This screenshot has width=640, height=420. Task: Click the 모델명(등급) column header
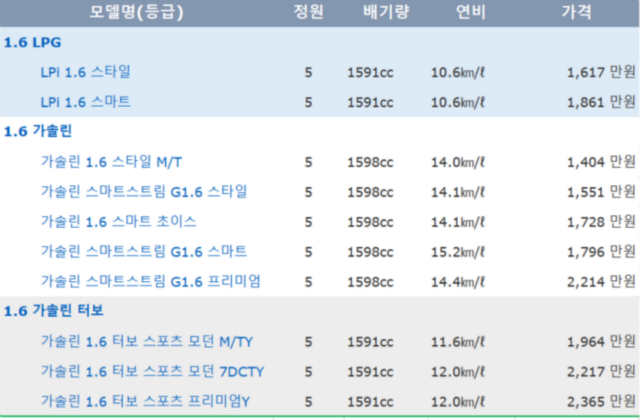click(136, 12)
